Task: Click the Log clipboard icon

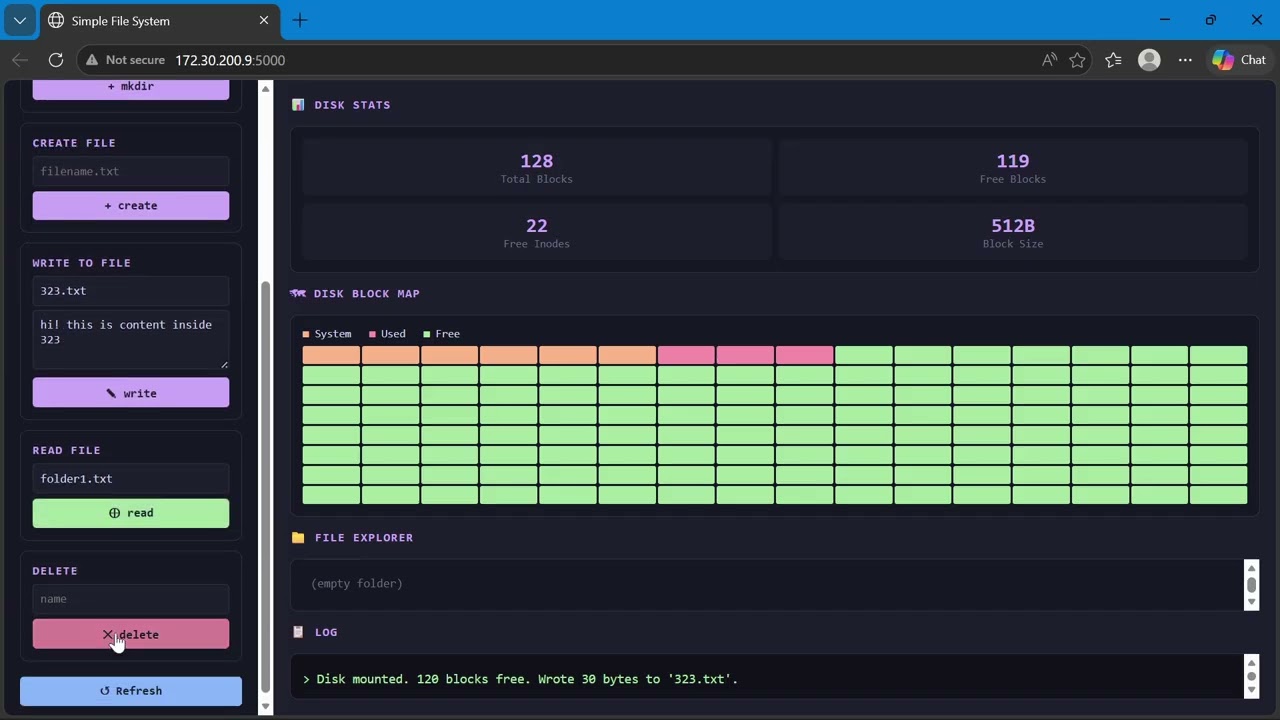Action: (x=298, y=632)
